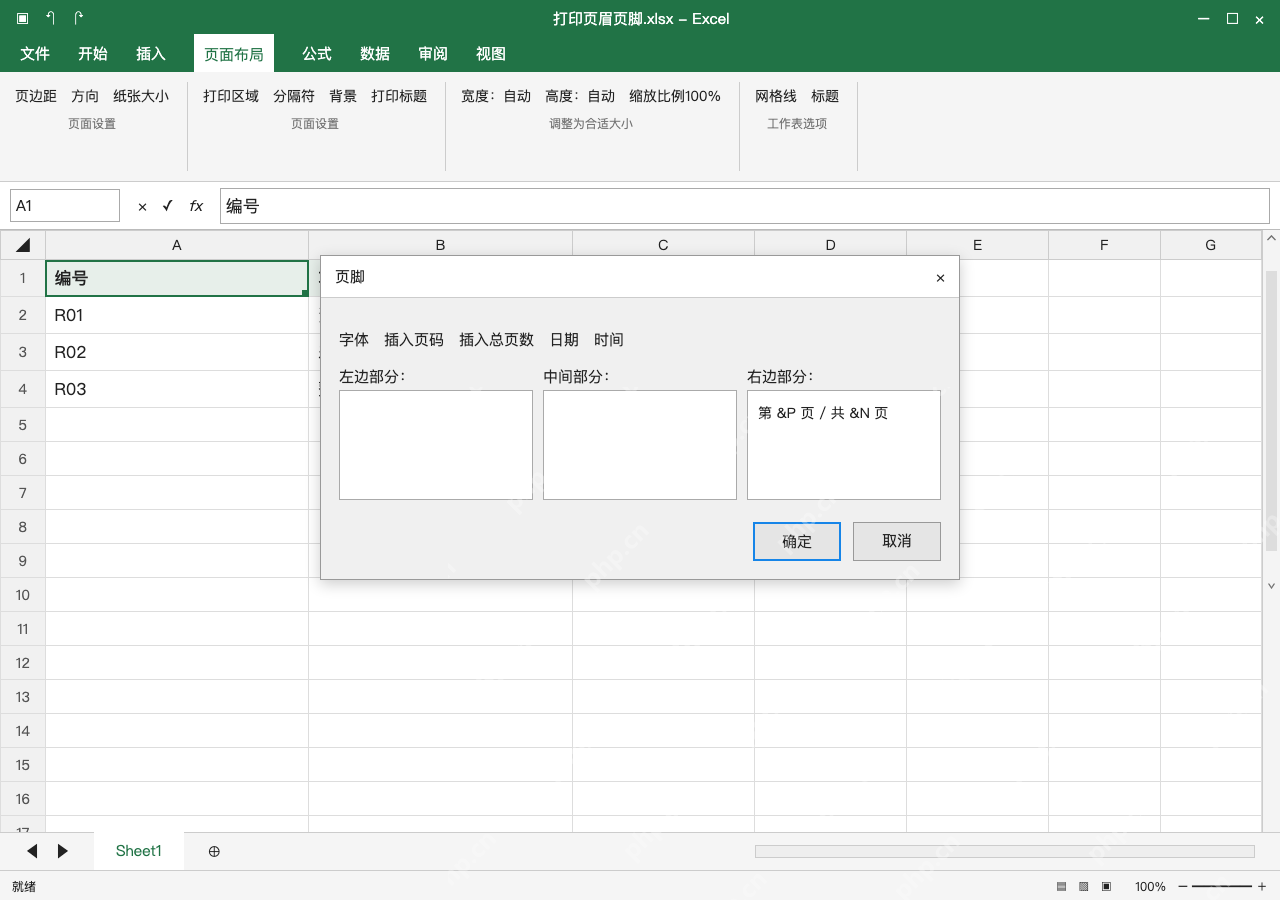The height and width of the screenshot is (900, 1280).
Task: Add a new sheet with the ⊕ icon
Action: click(214, 851)
